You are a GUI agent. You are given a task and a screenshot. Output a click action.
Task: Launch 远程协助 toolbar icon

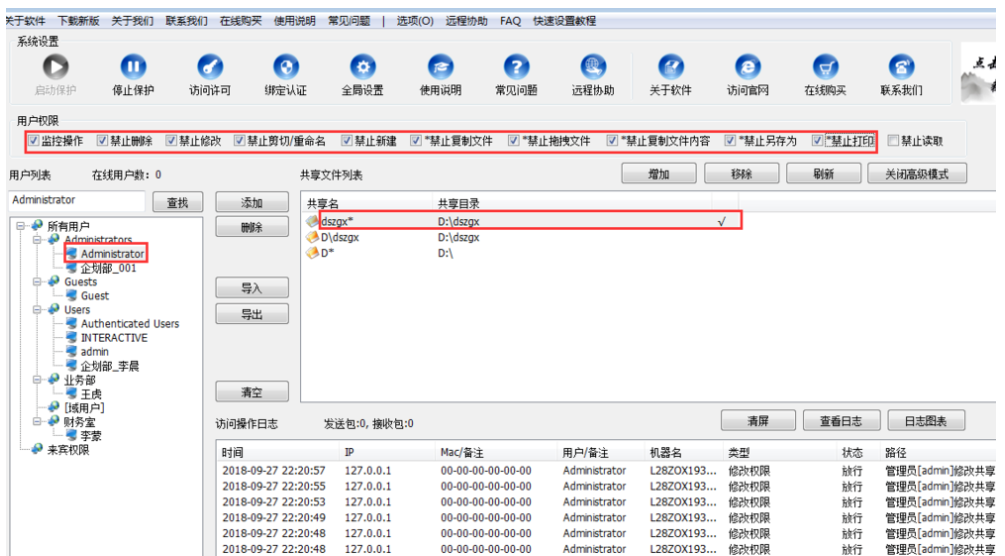point(594,67)
